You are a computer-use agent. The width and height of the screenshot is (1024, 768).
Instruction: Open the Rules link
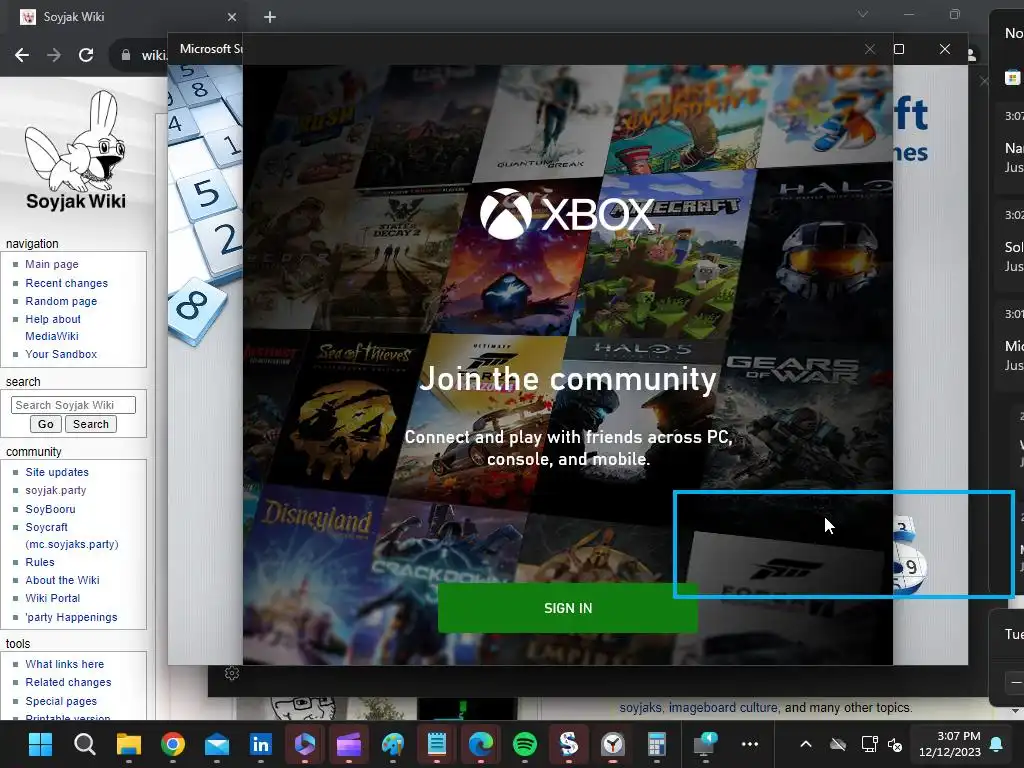[x=40, y=562]
